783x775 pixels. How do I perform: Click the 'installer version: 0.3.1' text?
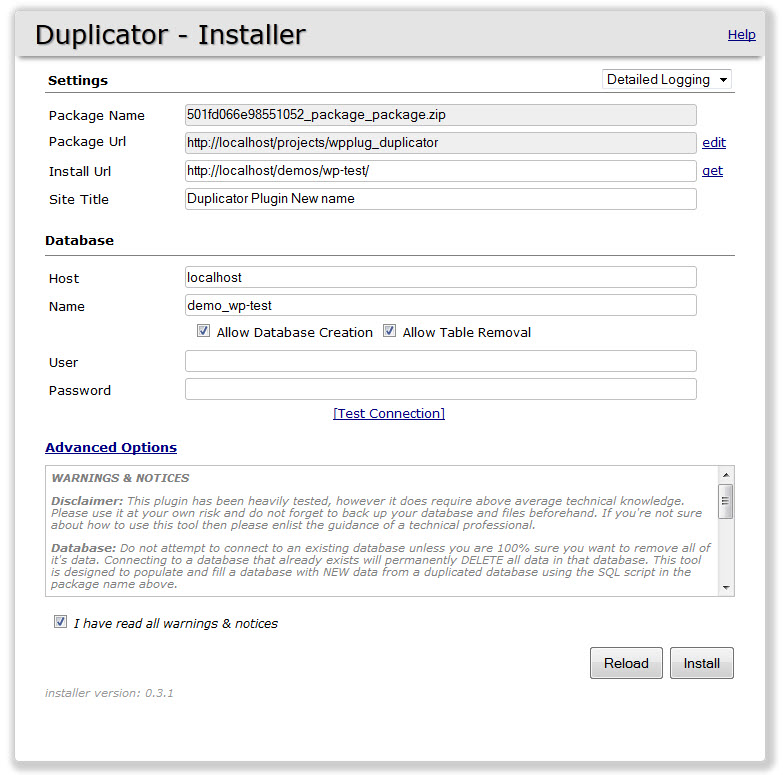pos(109,693)
